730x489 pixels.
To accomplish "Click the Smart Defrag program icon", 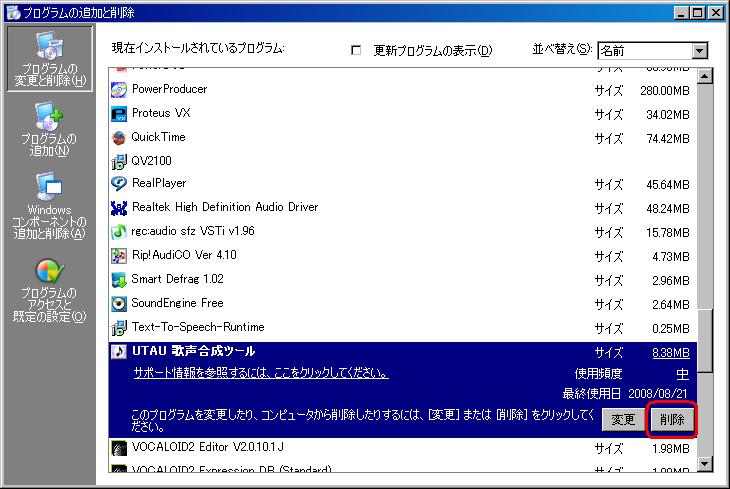I will [119, 280].
